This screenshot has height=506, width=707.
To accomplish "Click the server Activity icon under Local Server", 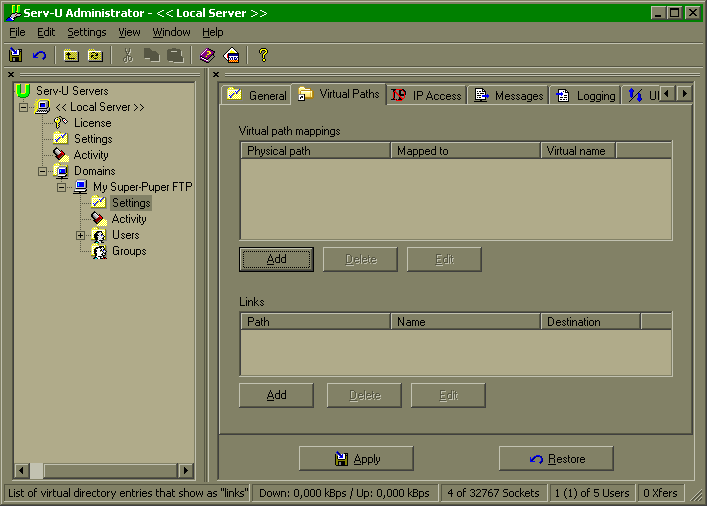I will pos(61,155).
